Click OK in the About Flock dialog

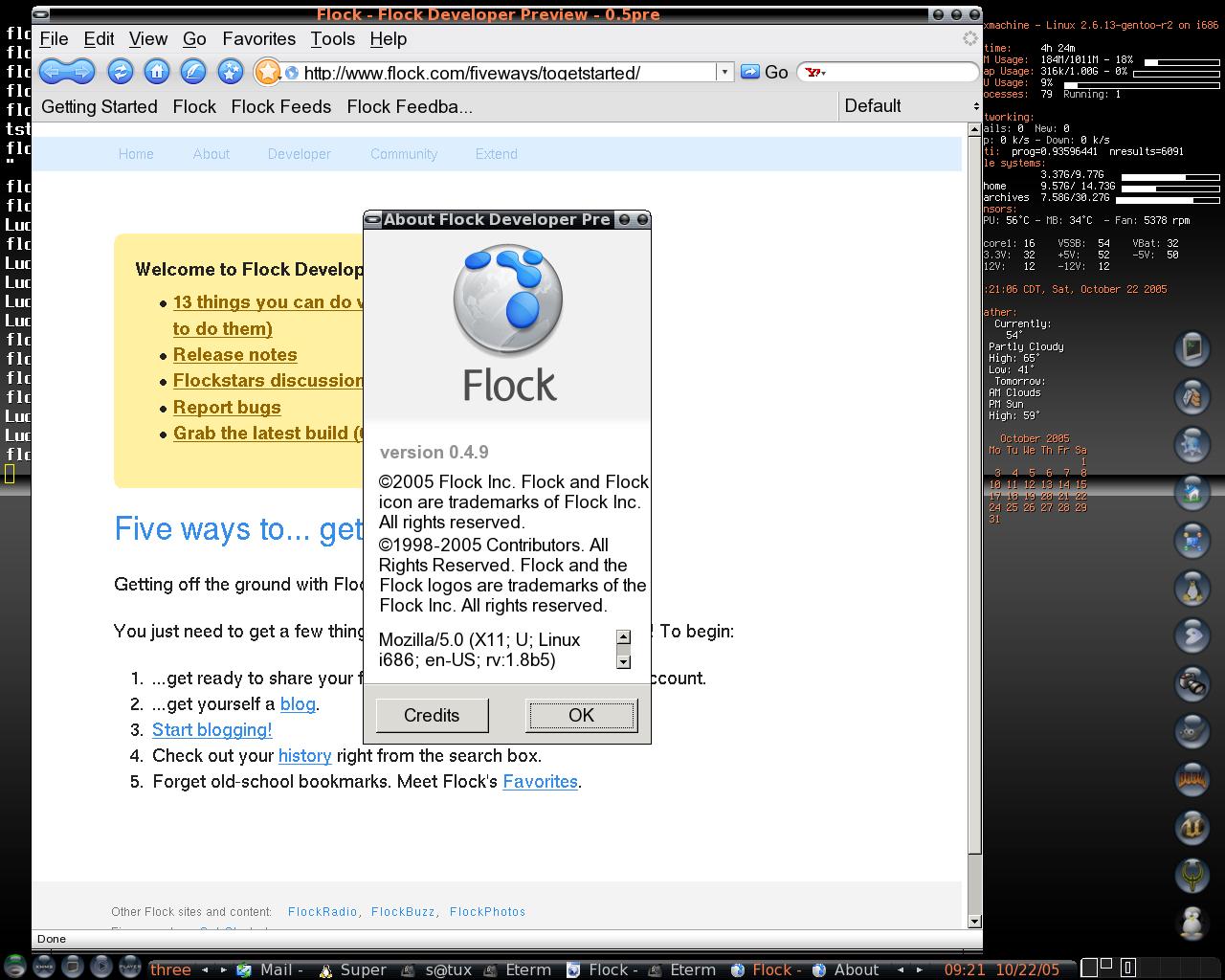point(581,715)
